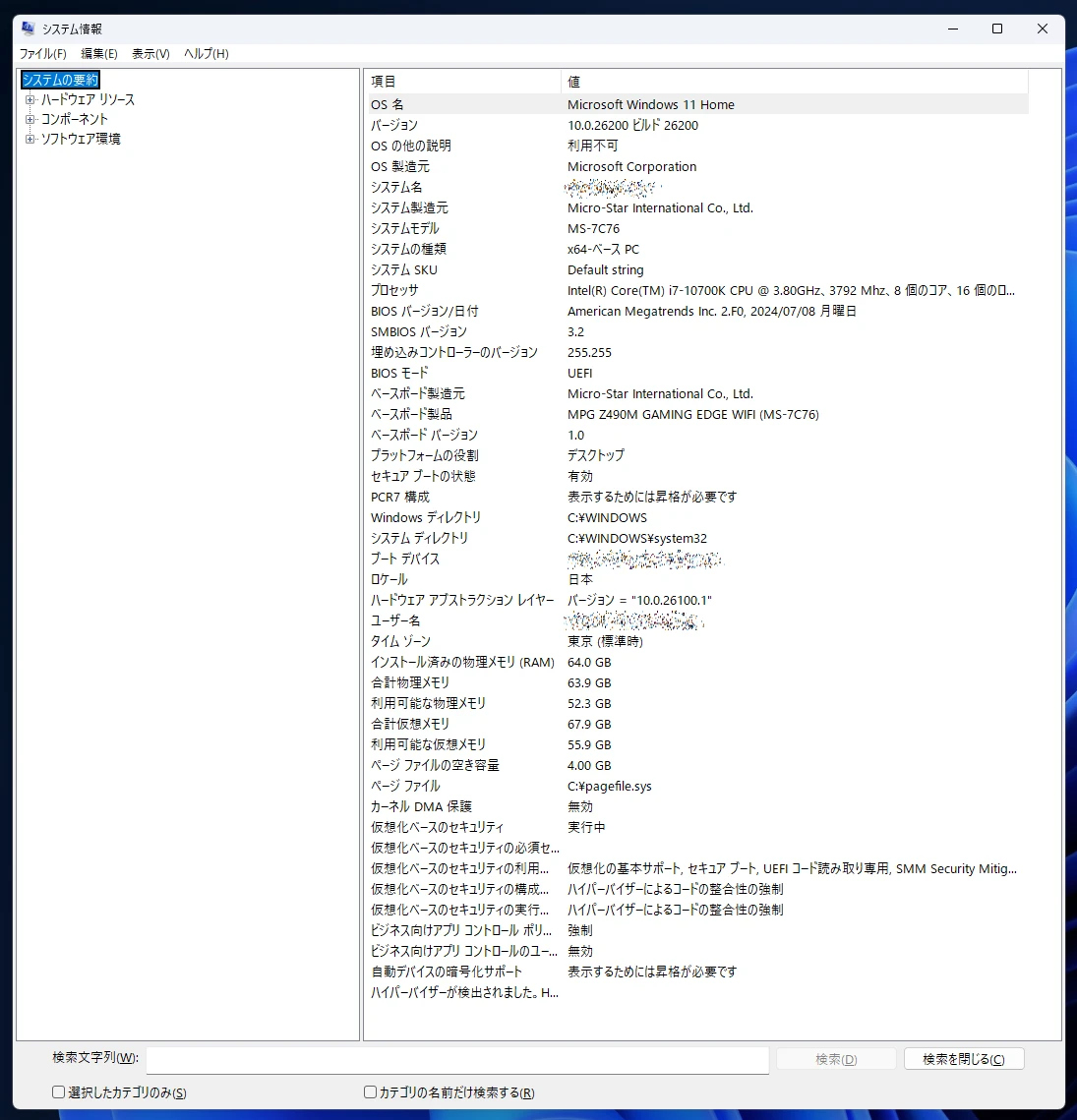Screen dimensions: 1077x1120
Task: Enable 選択したカテゴリのみ checkbox
Action: (x=59, y=1092)
